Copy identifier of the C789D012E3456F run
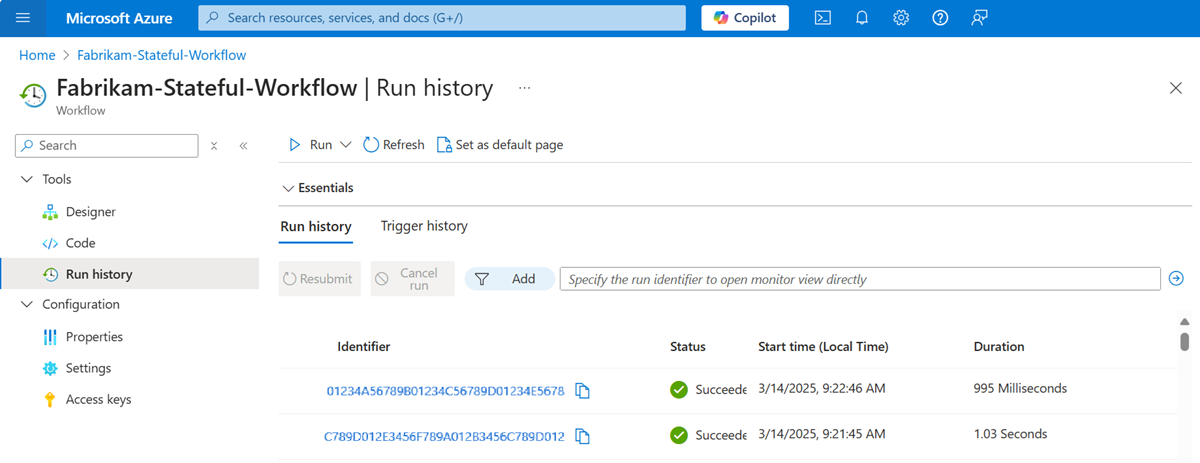This screenshot has height=463, width=1200. pyautogui.click(x=582, y=436)
